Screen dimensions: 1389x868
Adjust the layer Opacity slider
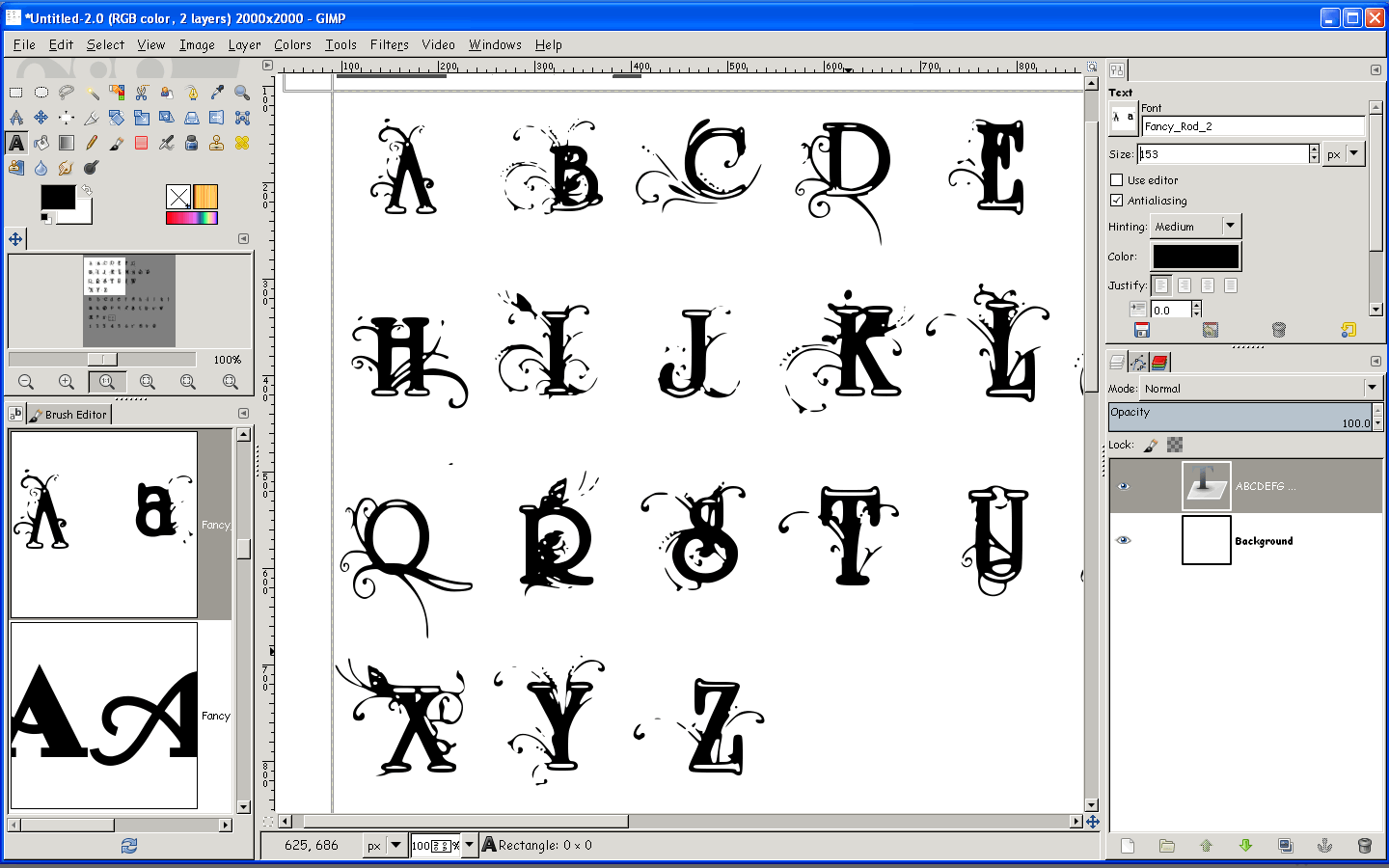[x=1239, y=417]
